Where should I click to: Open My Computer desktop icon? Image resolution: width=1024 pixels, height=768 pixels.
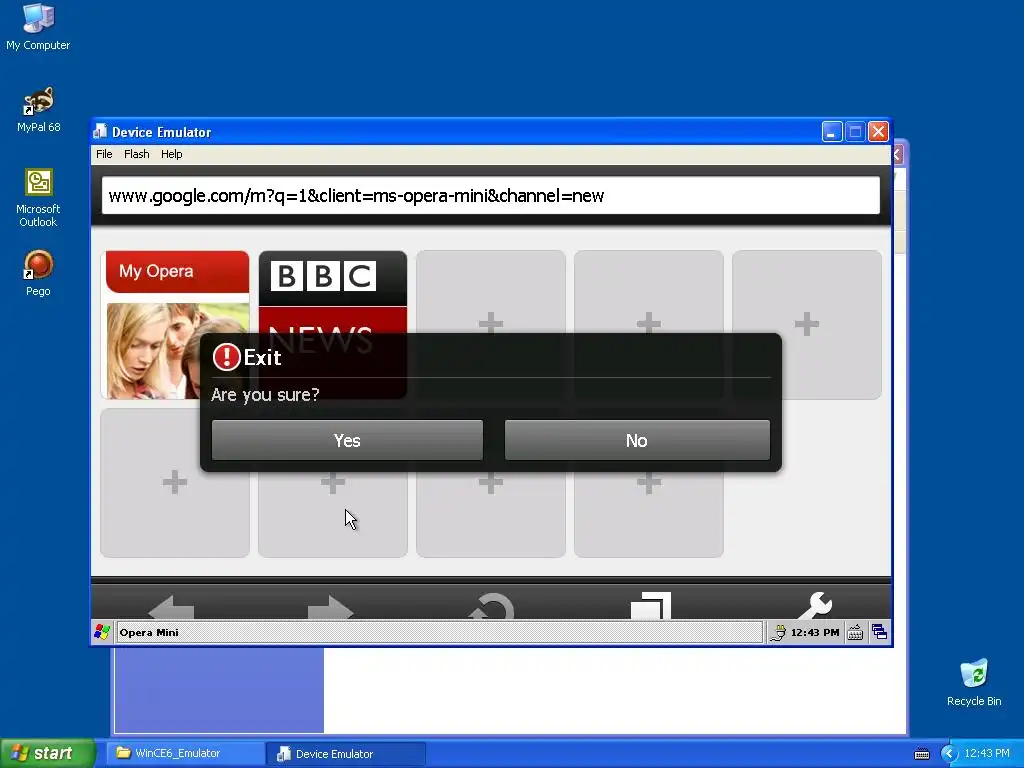pos(38,27)
